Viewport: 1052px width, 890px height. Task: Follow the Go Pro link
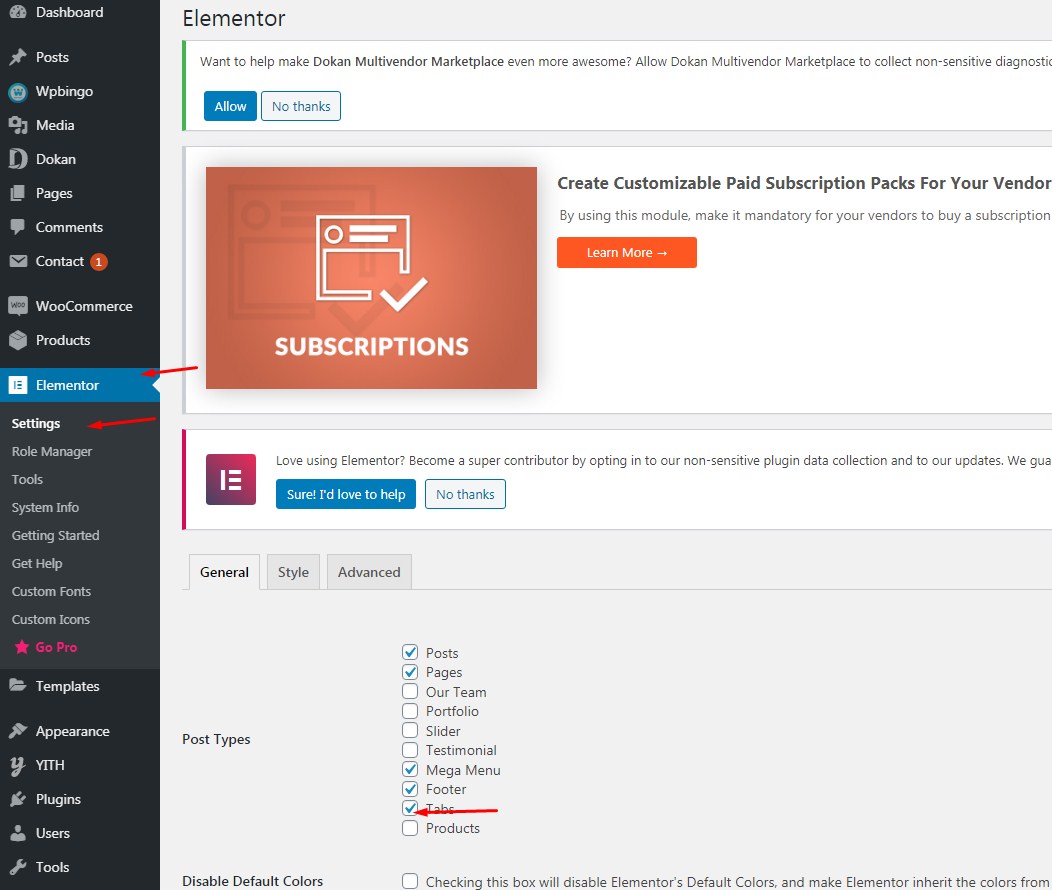56,647
